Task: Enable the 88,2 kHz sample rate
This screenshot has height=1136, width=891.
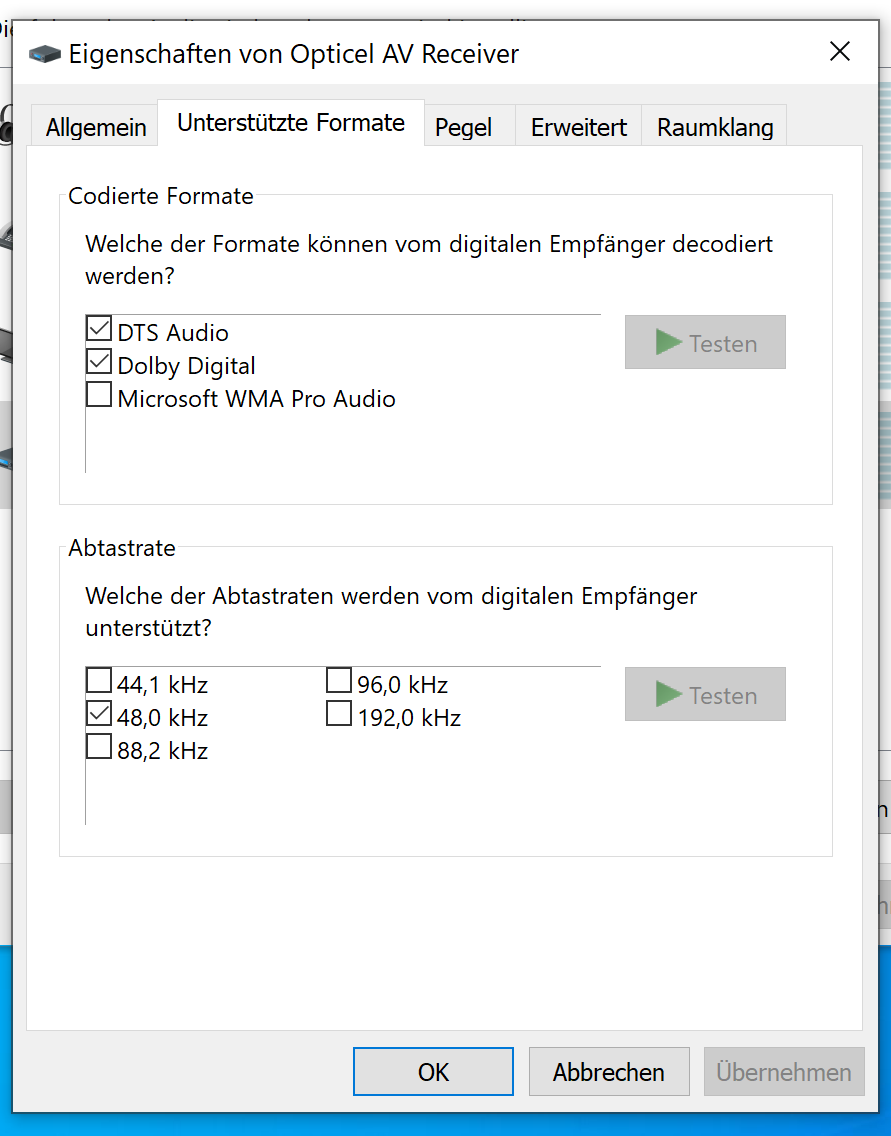Action: pos(99,748)
